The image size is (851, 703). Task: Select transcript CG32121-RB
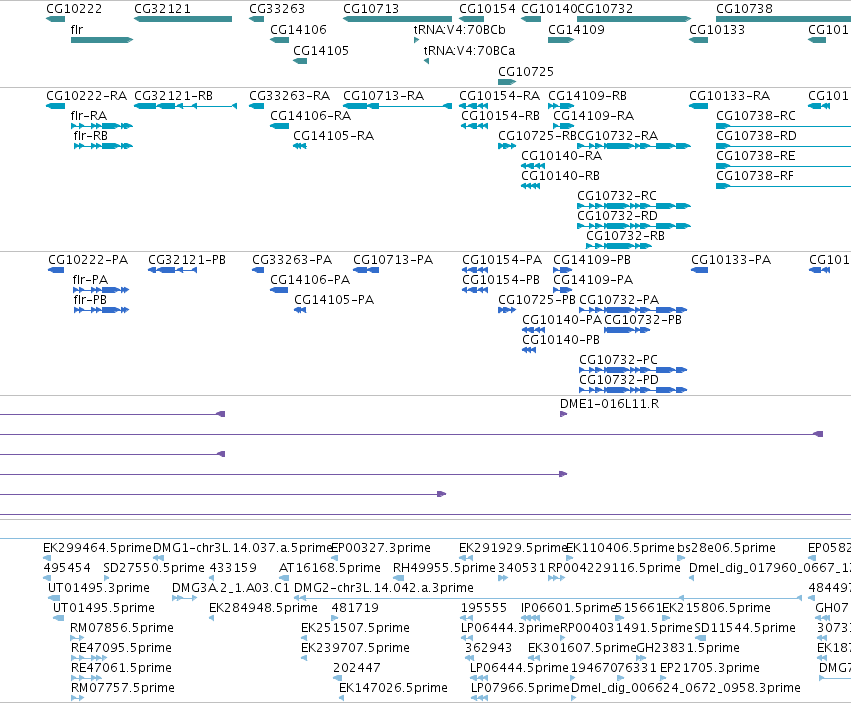click(174, 96)
